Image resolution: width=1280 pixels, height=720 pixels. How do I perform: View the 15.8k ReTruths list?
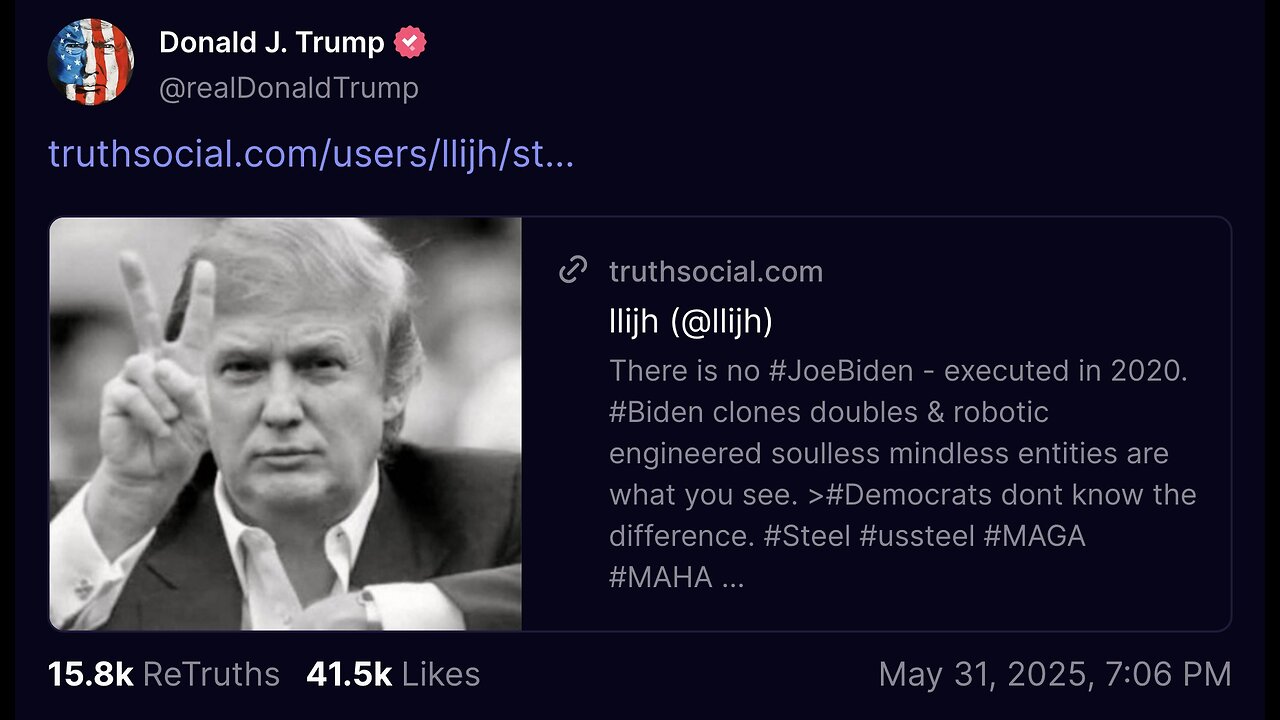pos(164,674)
